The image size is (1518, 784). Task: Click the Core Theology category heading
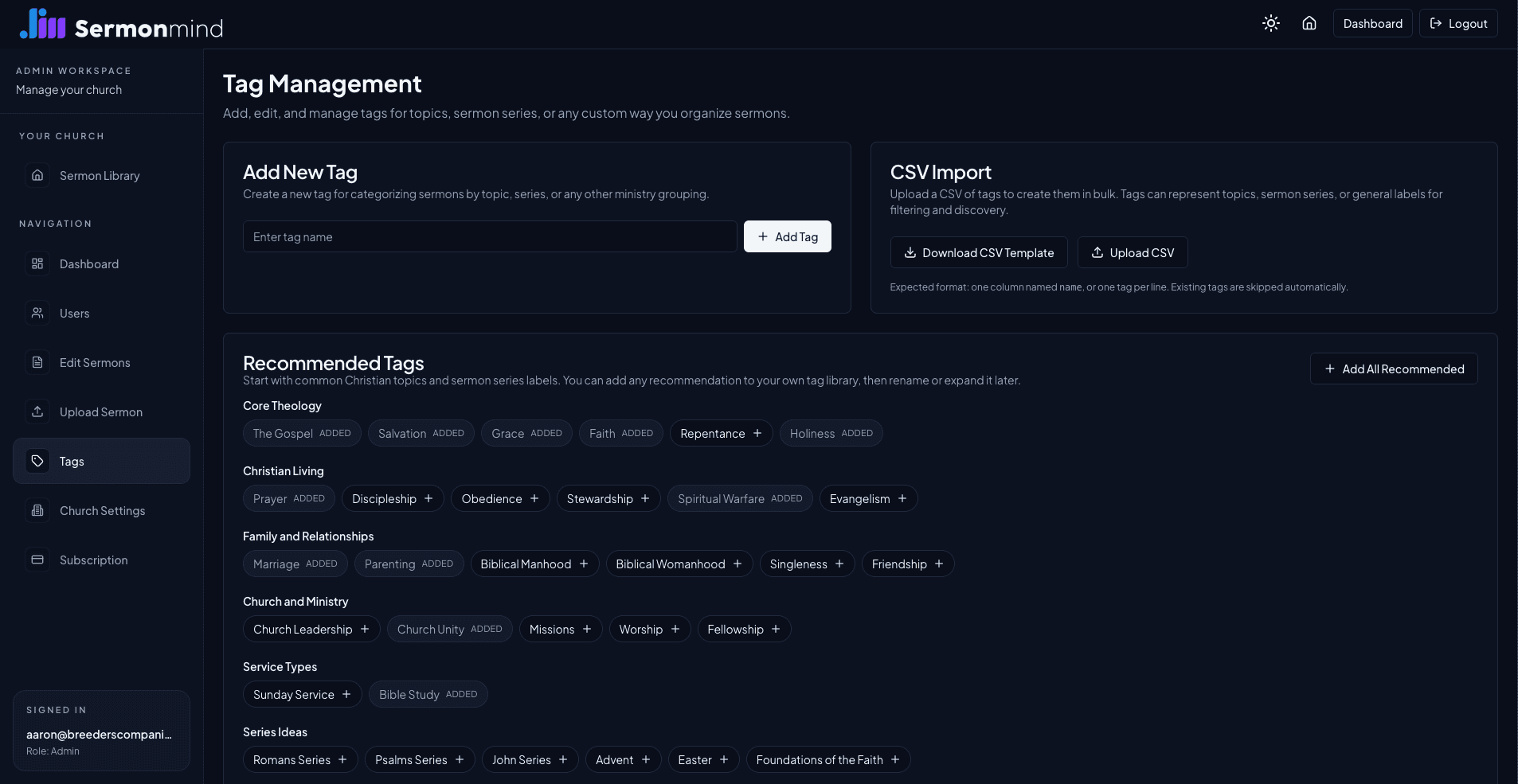[282, 405]
